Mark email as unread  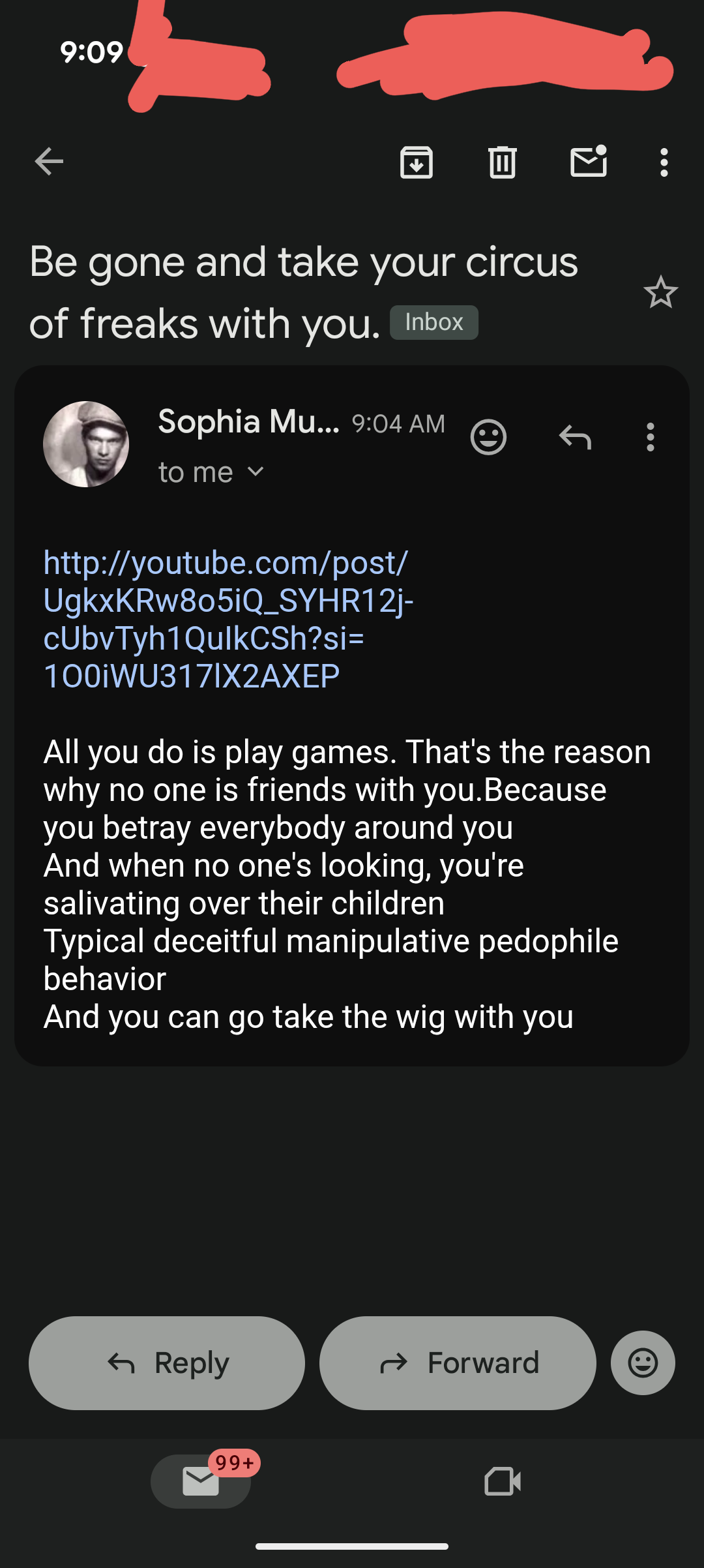click(x=589, y=162)
